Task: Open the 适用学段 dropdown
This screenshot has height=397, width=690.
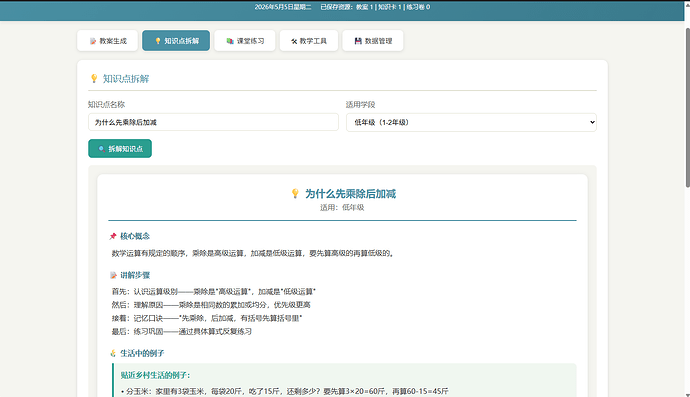Action: pos(471,122)
